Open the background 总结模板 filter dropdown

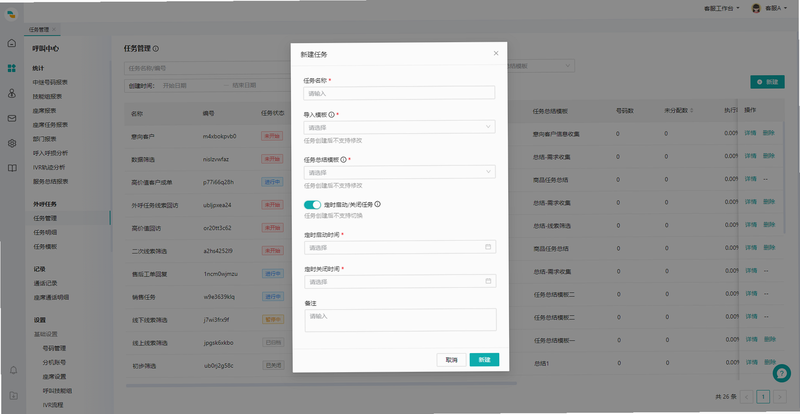click(541, 66)
